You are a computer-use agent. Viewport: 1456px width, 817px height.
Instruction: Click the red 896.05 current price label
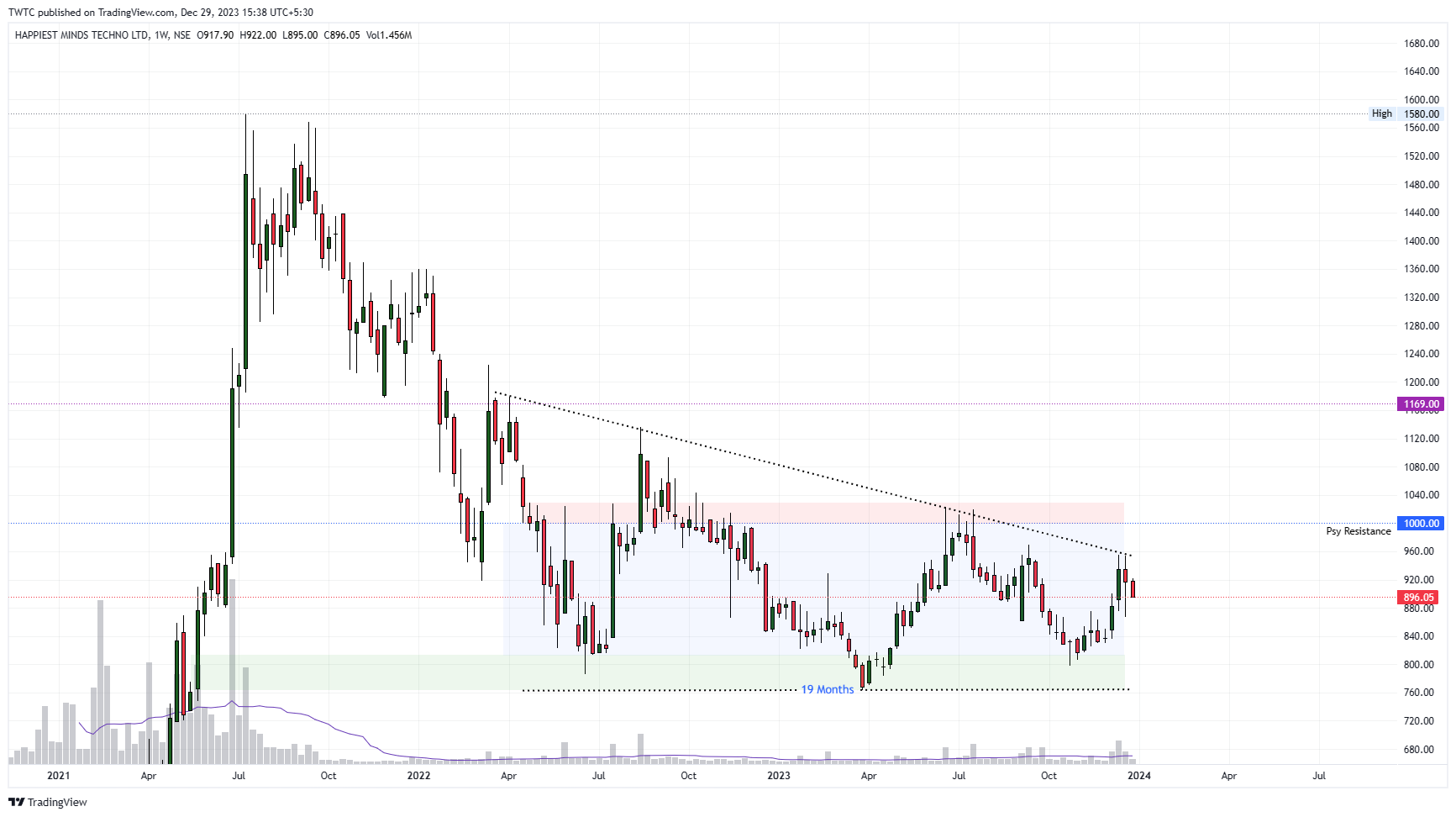1418,598
